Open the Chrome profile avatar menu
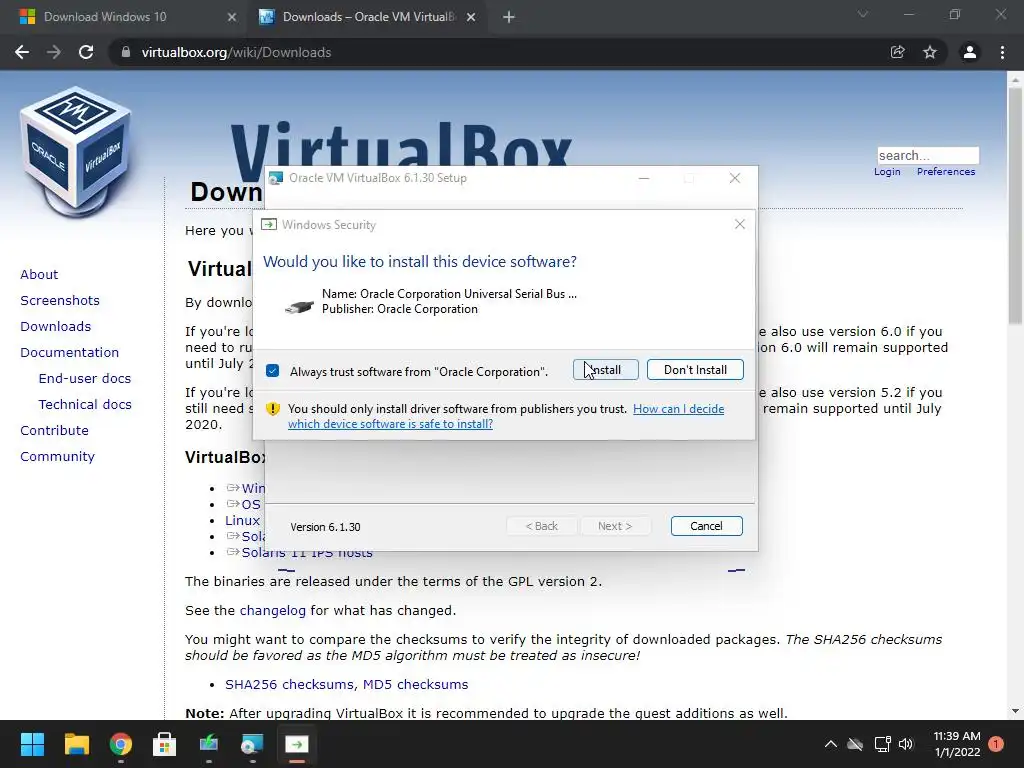 point(970,52)
